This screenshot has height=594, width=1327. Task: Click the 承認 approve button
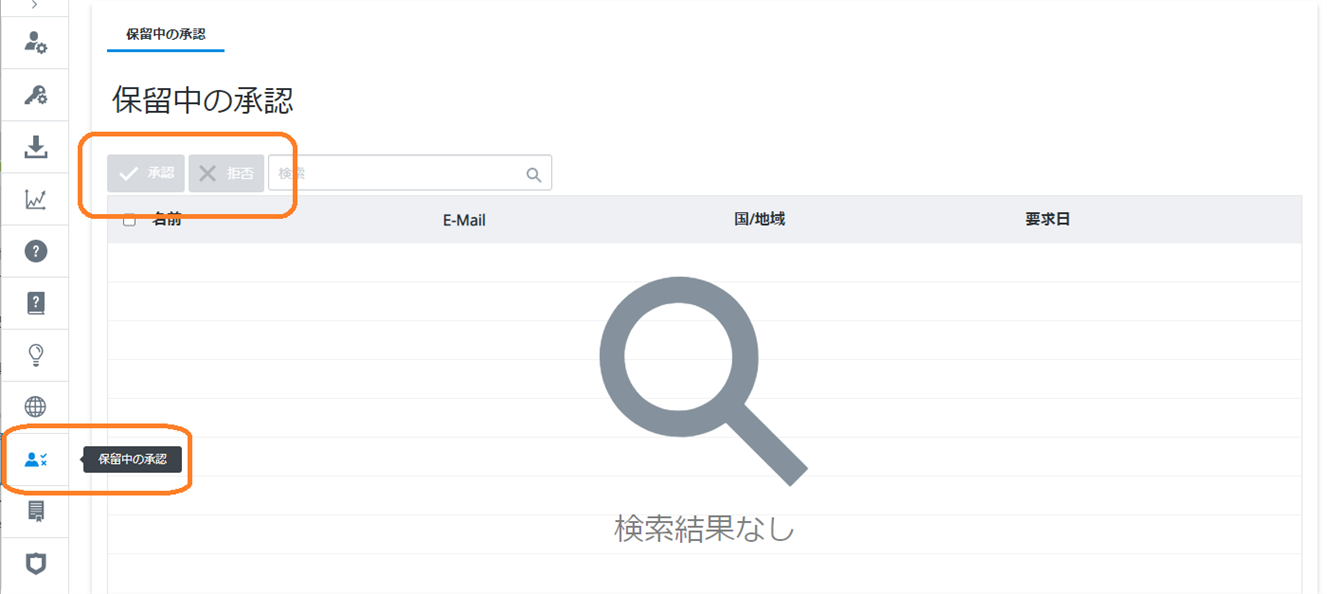tap(146, 173)
